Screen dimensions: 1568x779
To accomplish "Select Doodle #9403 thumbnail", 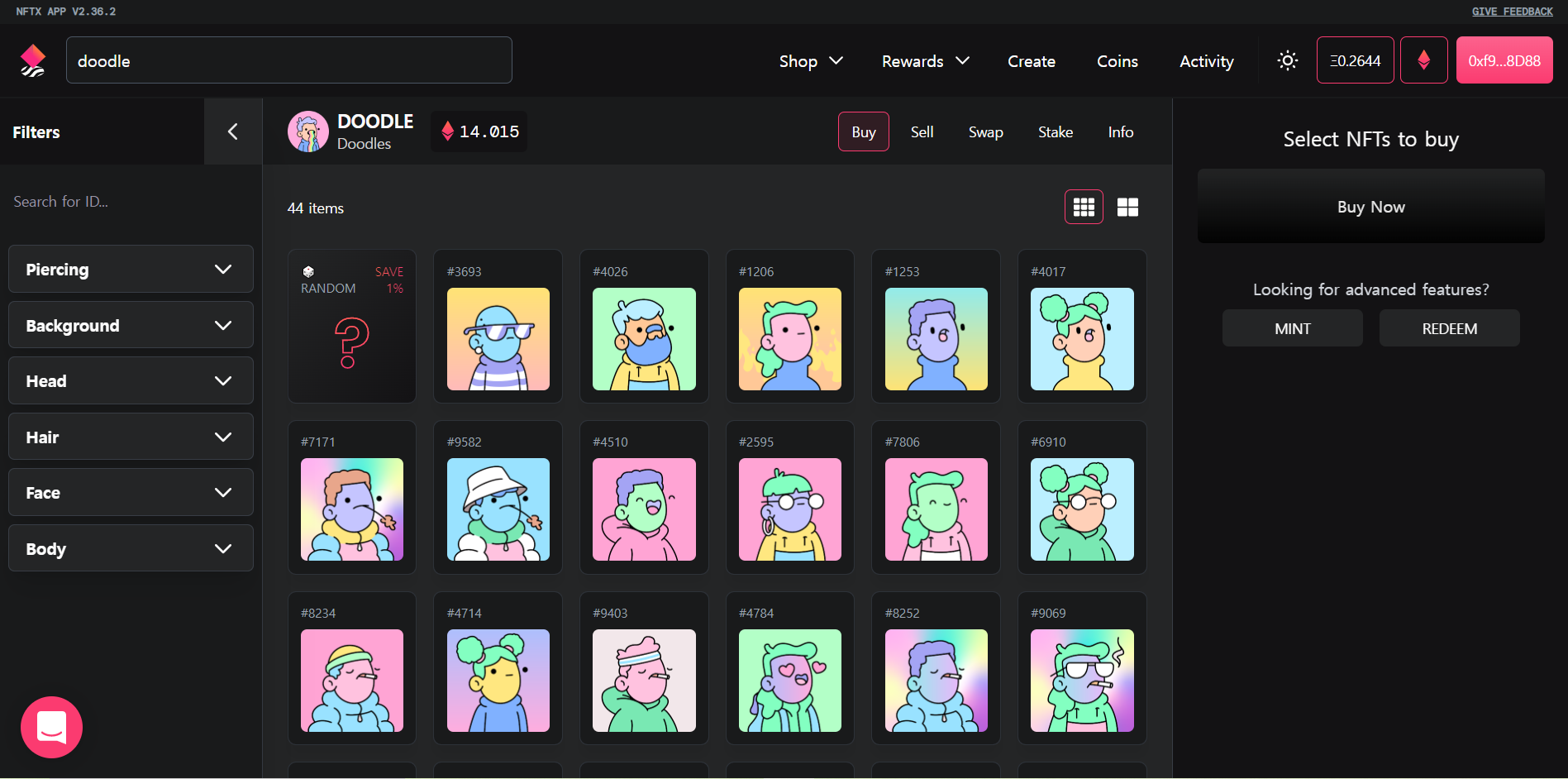I will 644,681.
